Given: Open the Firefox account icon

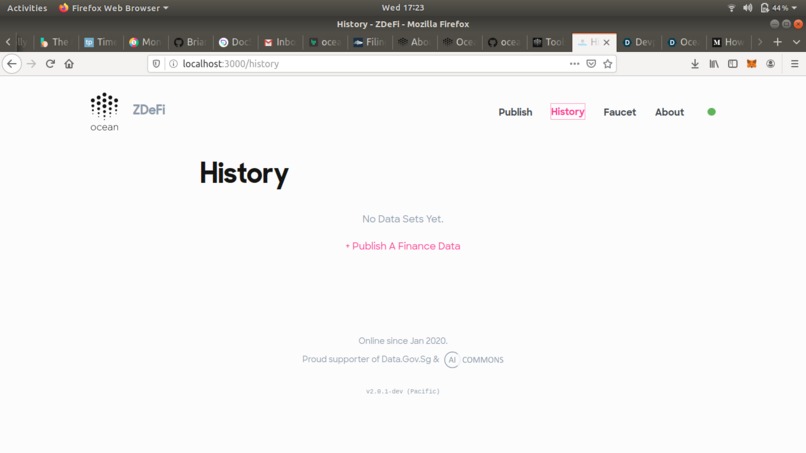Looking at the screenshot, I should (770, 64).
